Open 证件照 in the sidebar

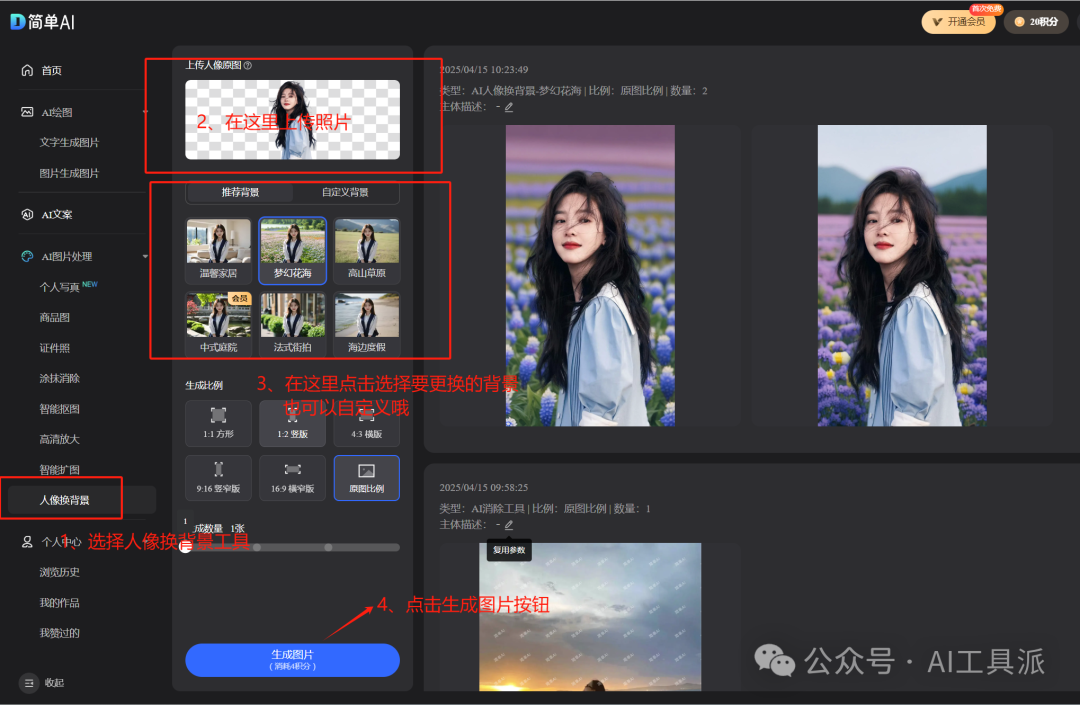pos(54,348)
